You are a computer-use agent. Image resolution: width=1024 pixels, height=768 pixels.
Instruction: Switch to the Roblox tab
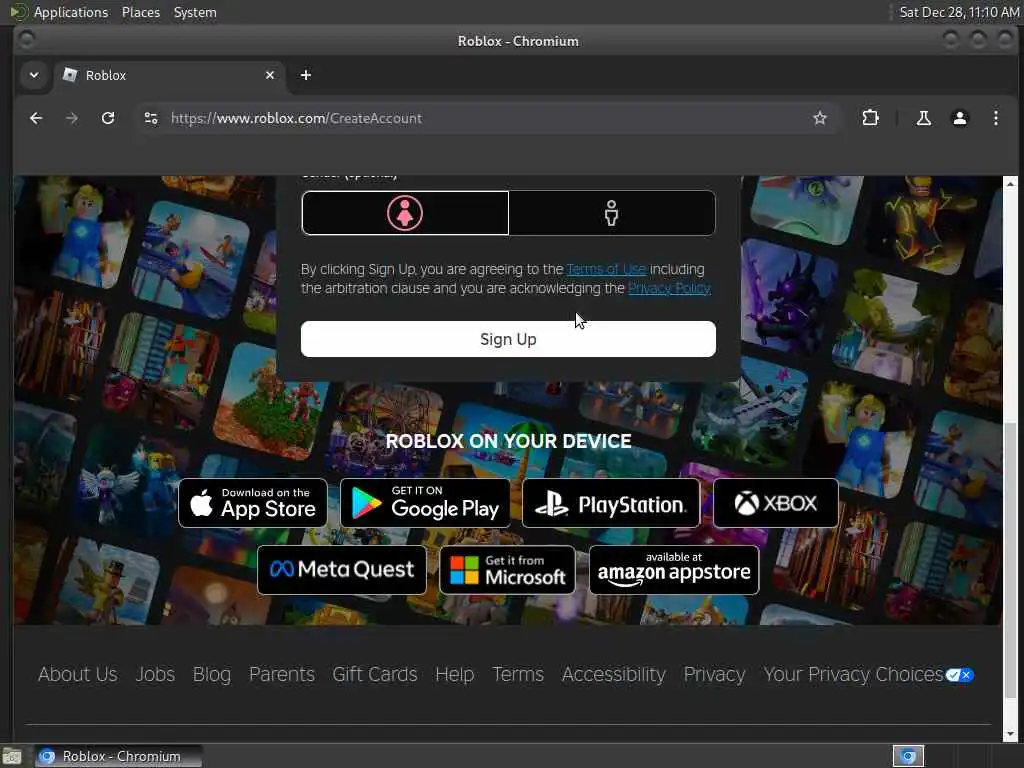[170, 75]
